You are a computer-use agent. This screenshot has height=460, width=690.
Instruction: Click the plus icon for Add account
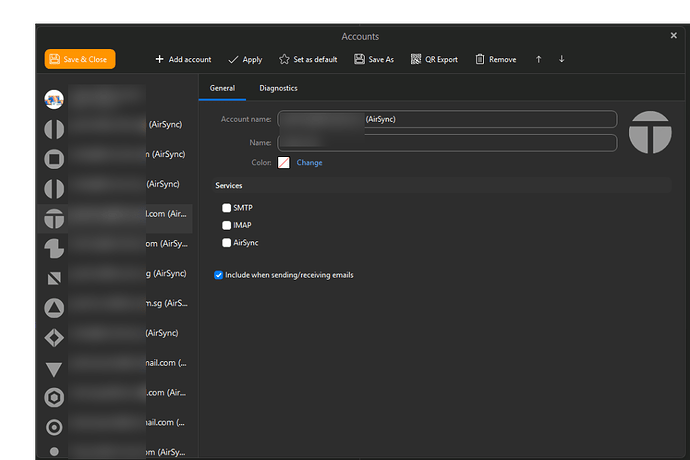pos(159,59)
